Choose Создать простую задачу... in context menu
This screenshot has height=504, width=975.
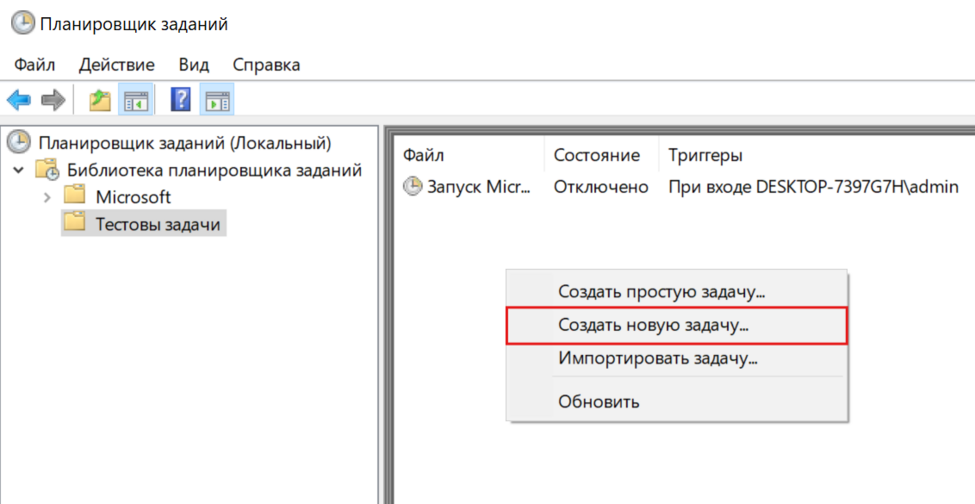pyautogui.click(x=661, y=293)
